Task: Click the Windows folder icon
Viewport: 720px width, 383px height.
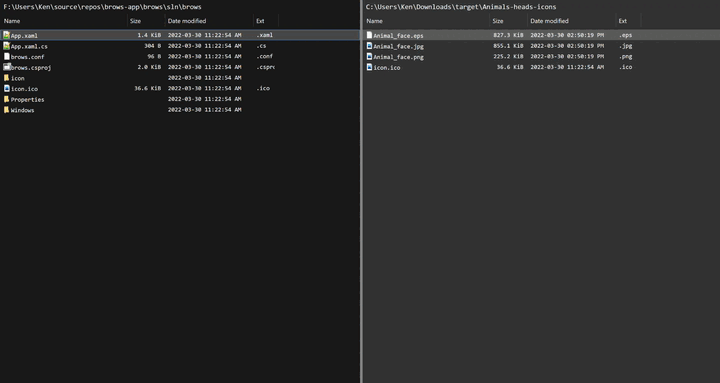Action: click(x=6, y=110)
